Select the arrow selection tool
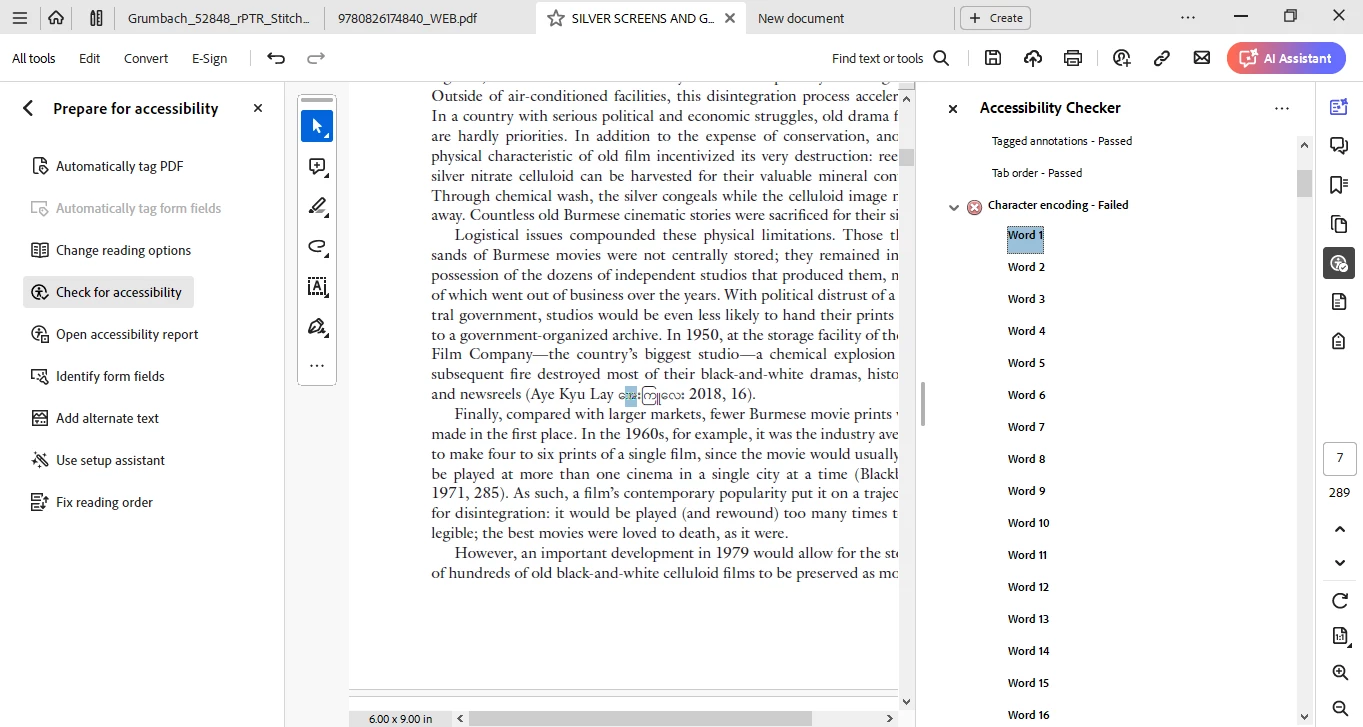The width and height of the screenshot is (1363, 727). click(317, 126)
